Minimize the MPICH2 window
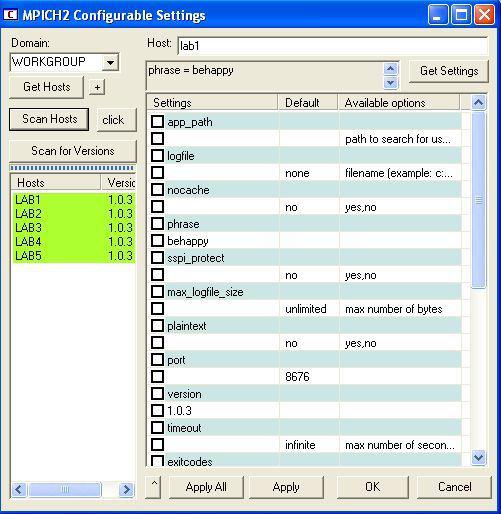Viewport: 501px width, 514px height. 437,15
